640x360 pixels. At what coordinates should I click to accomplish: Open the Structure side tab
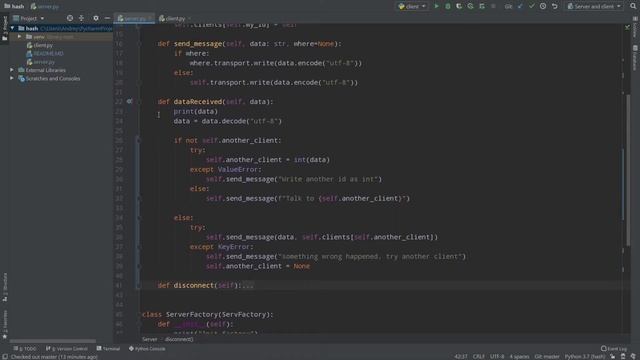click(4, 287)
